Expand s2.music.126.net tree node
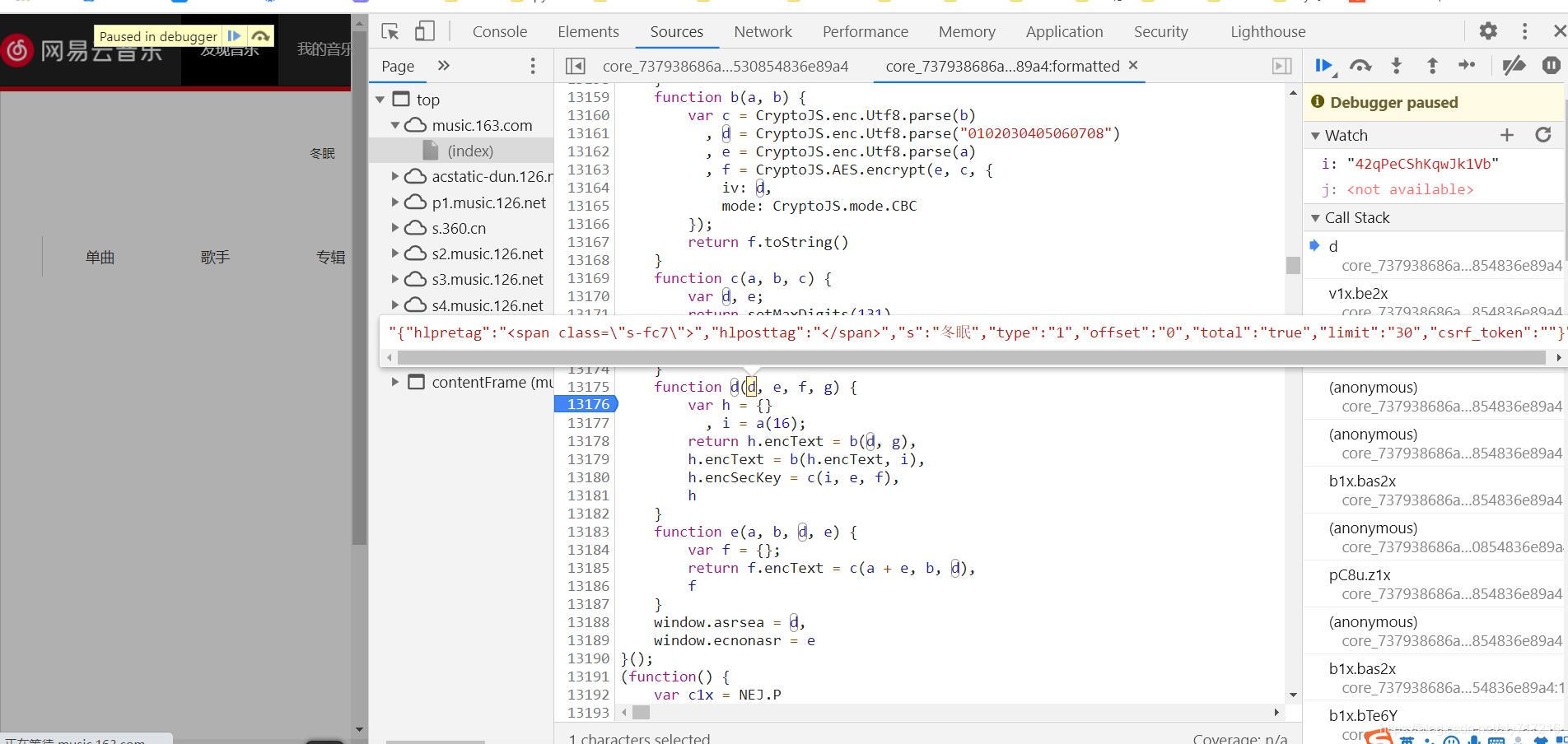This screenshot has width=1568, height=744. coord(395,253)
